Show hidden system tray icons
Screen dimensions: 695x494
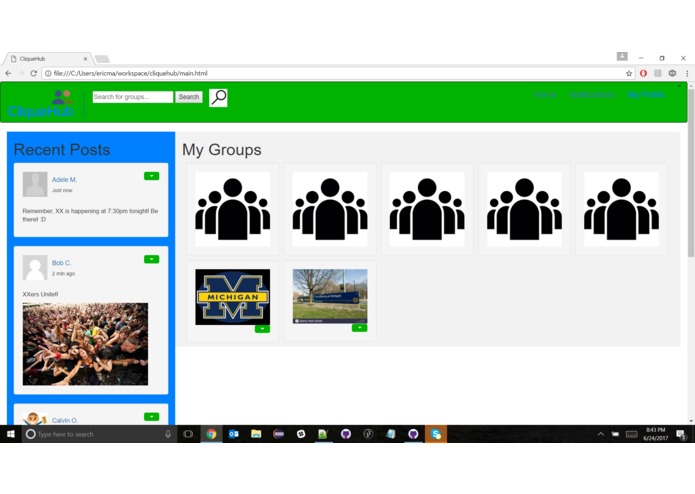tap(601, 434)
